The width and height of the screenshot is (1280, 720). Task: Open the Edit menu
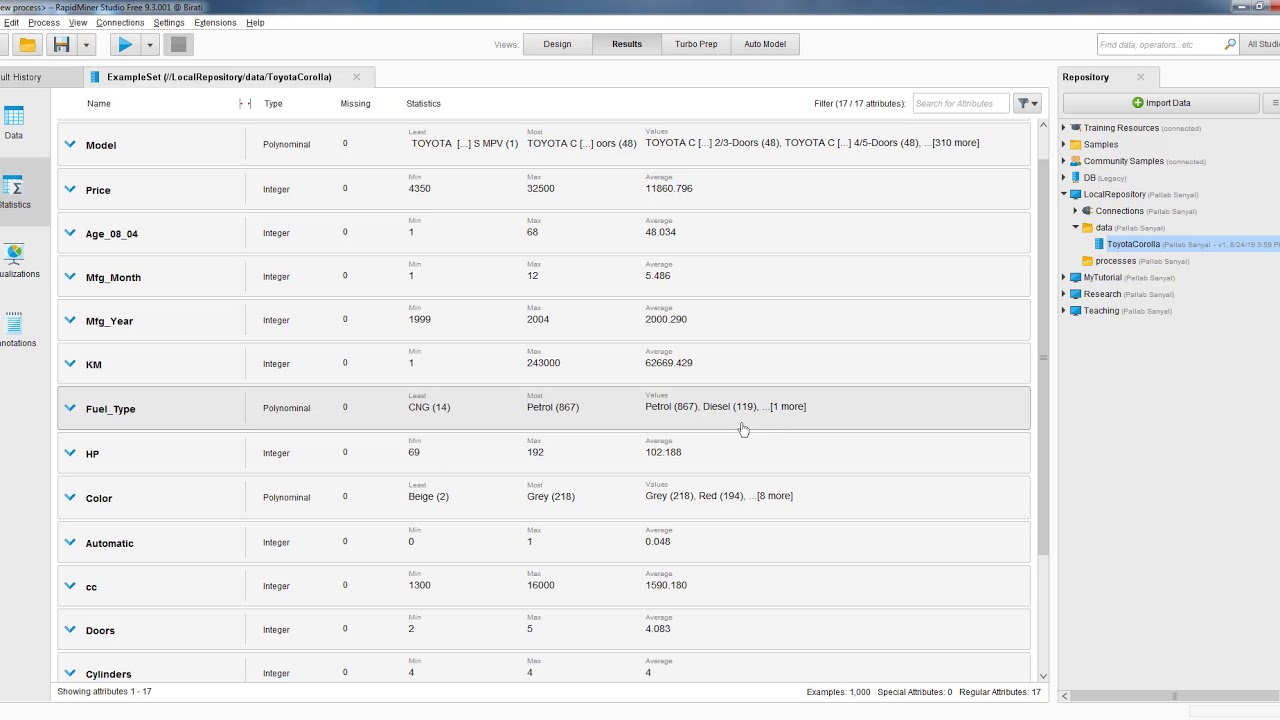click(11, 22)
